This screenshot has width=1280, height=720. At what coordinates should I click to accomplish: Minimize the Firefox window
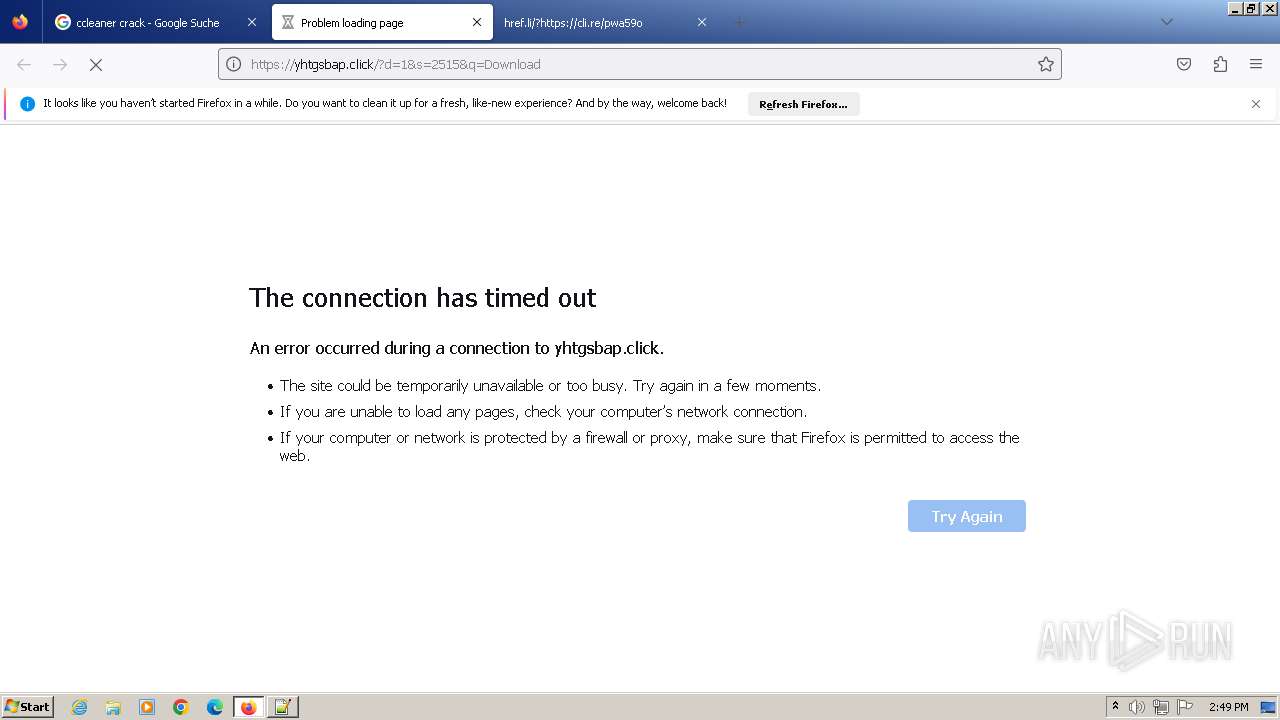click(1236, 8)
